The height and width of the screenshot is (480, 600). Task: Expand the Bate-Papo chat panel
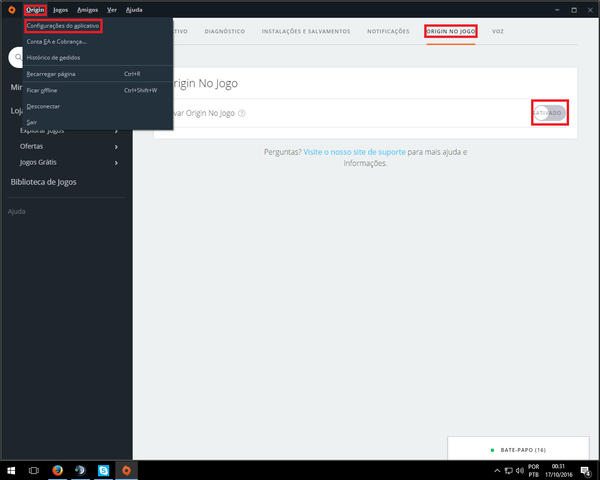518,450
